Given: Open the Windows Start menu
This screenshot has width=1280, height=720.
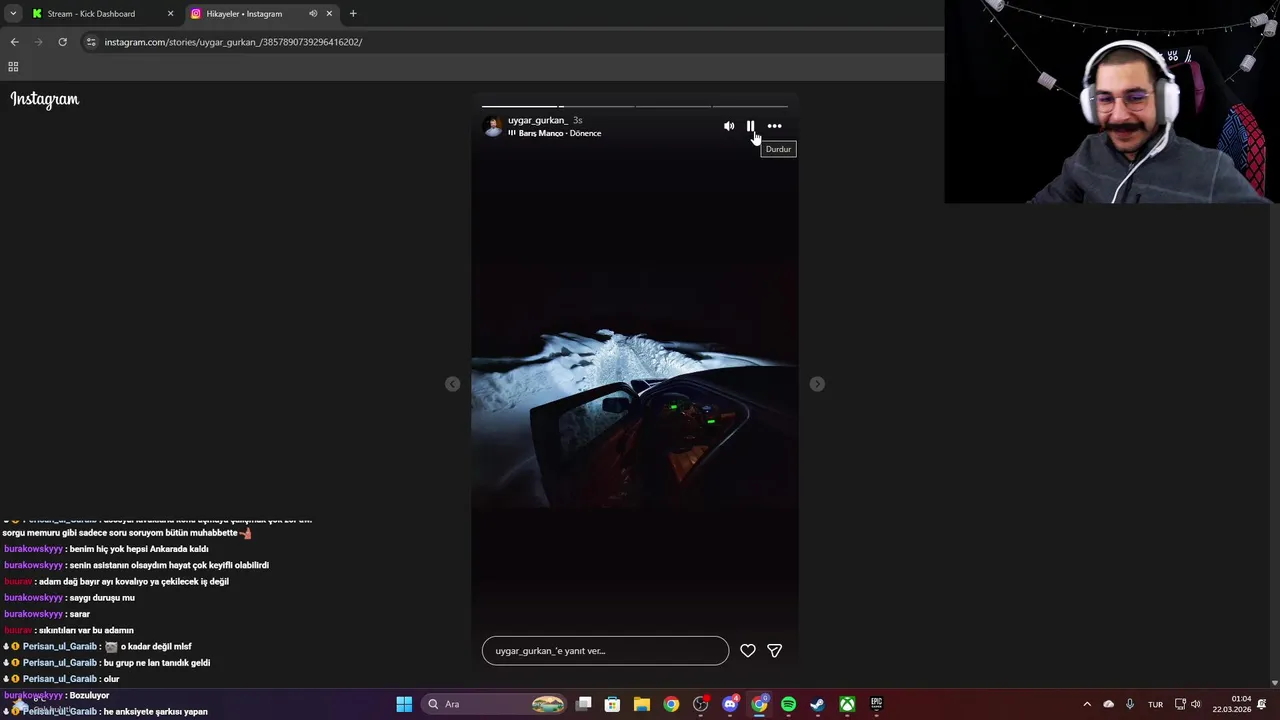Looking at the screenshot, I should [x=404, y=704].
